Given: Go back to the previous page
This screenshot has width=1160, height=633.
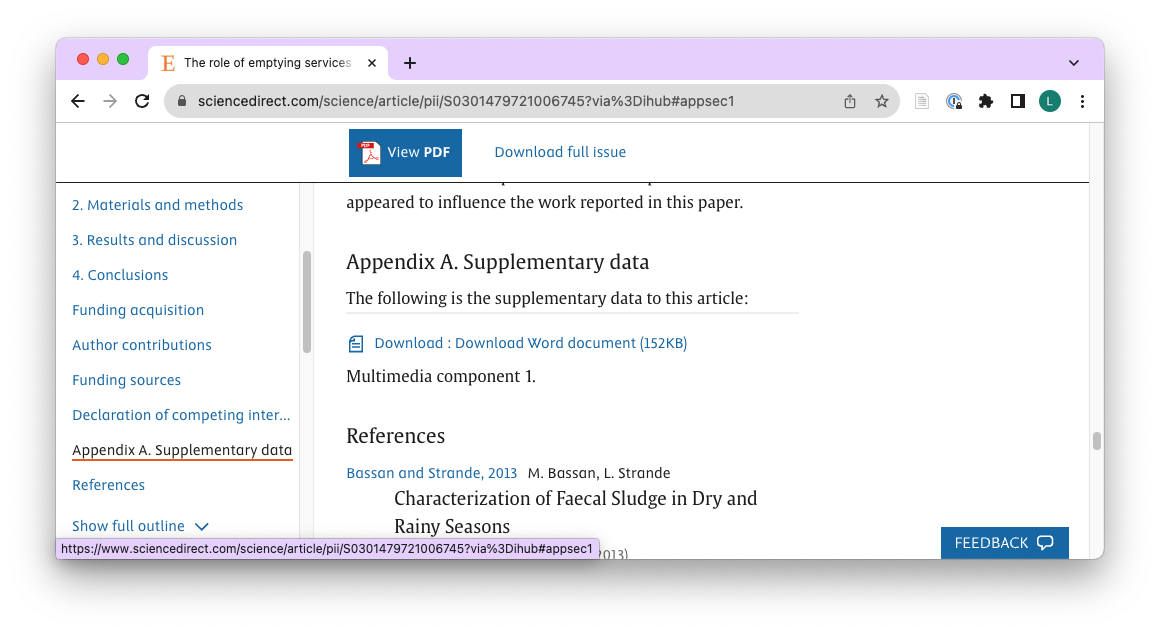Looking at the screenshot, I should coord(78,101).
